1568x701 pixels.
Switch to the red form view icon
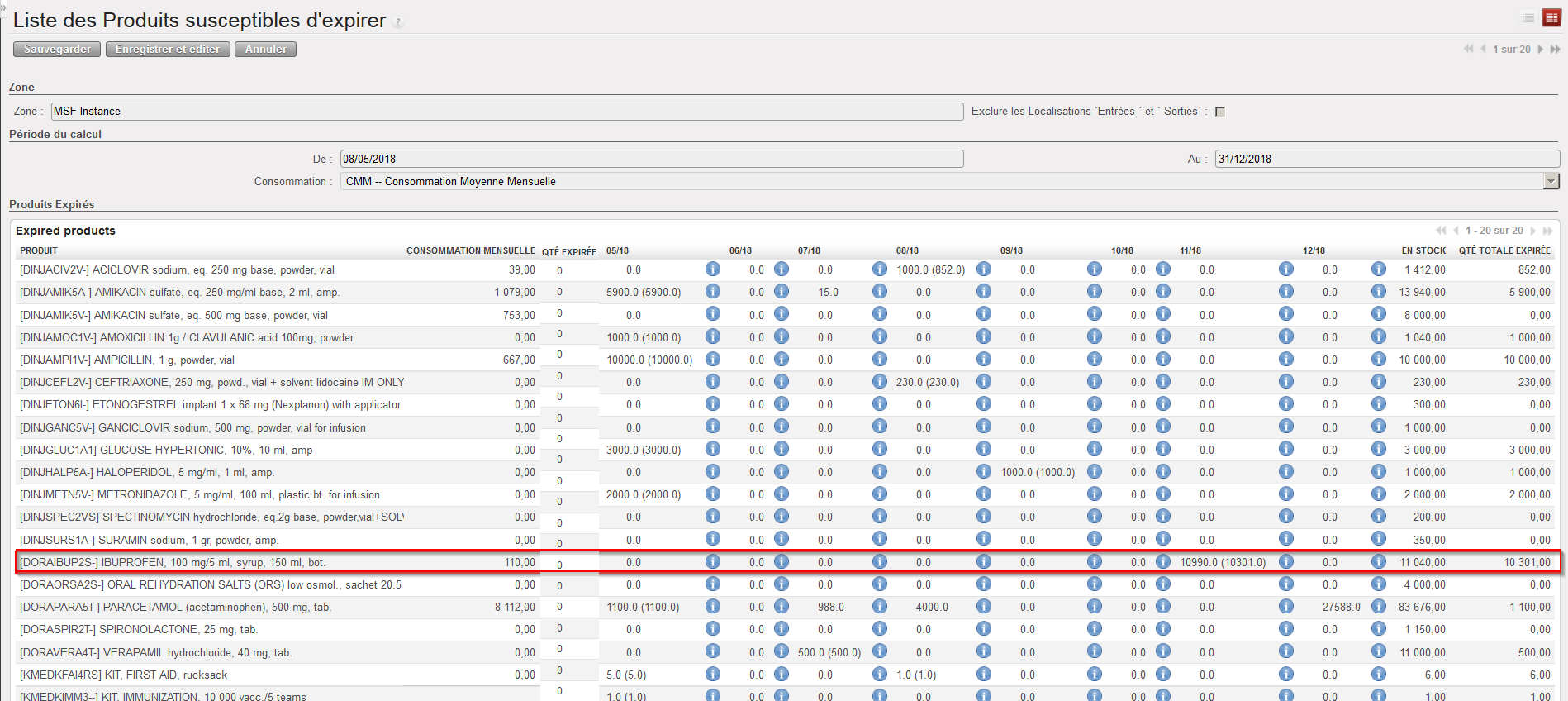click(x=1551, y=18)
